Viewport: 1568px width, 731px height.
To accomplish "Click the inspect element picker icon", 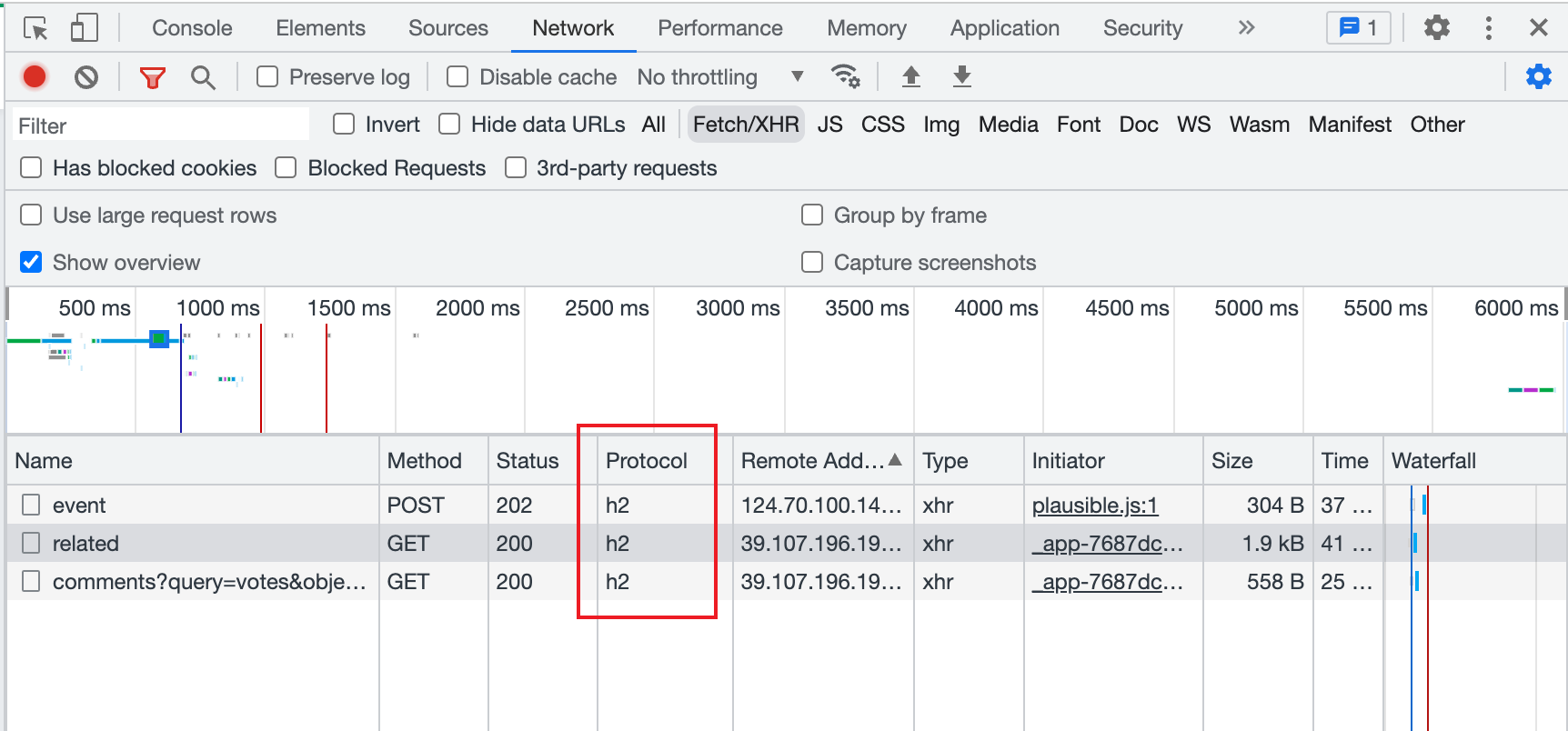I will (35, 28).
